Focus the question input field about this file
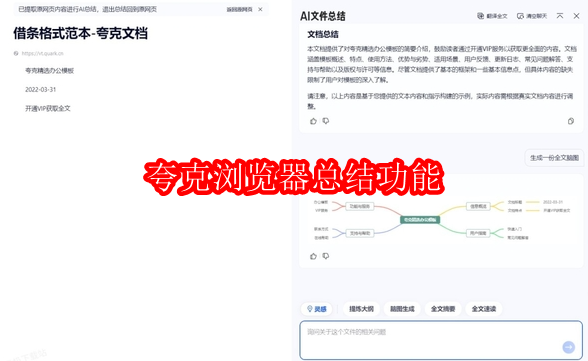Screen dimensions: 588x361 coord(441,340)
